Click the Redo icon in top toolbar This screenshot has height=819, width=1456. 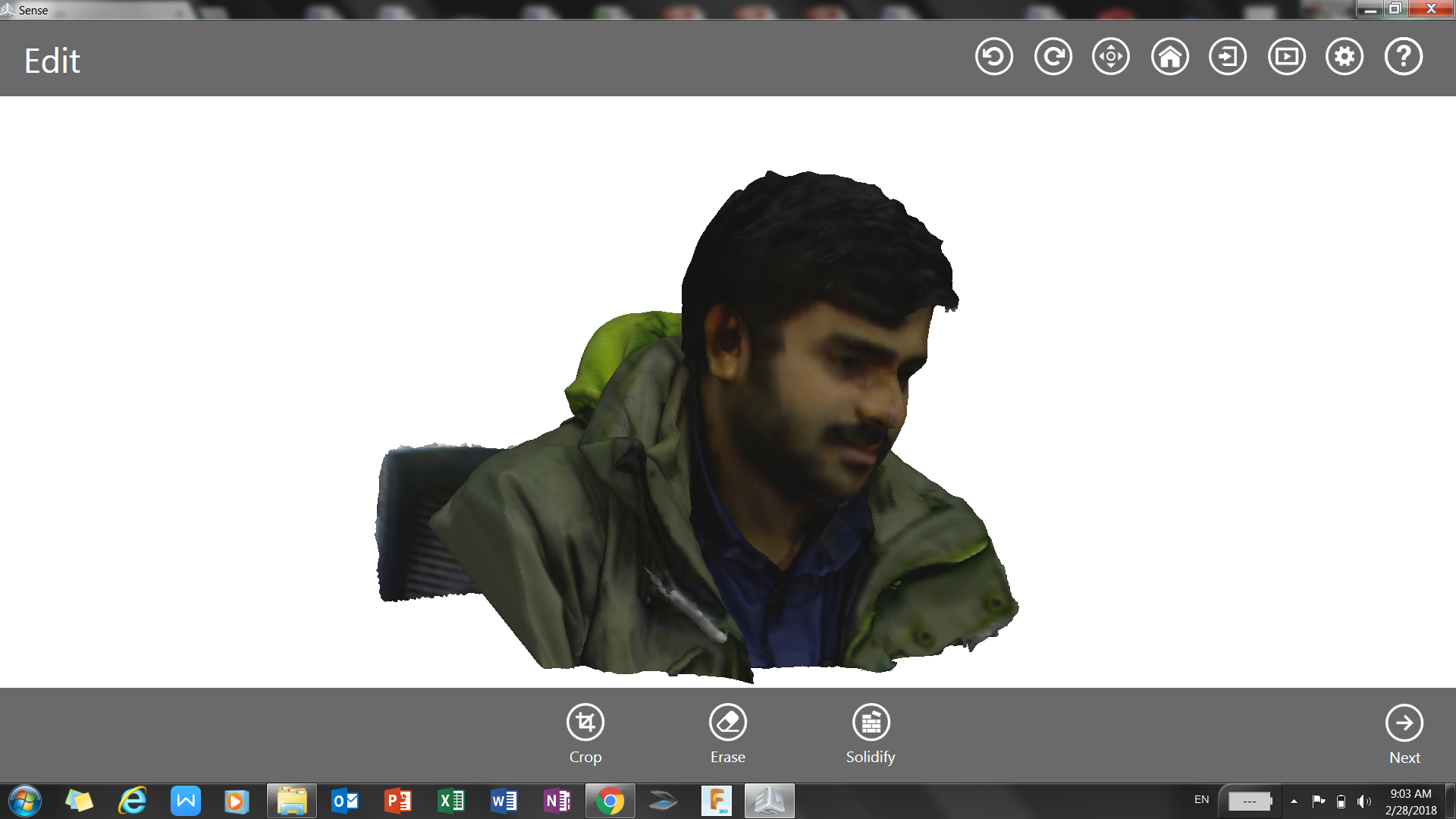click(1053, 57)
